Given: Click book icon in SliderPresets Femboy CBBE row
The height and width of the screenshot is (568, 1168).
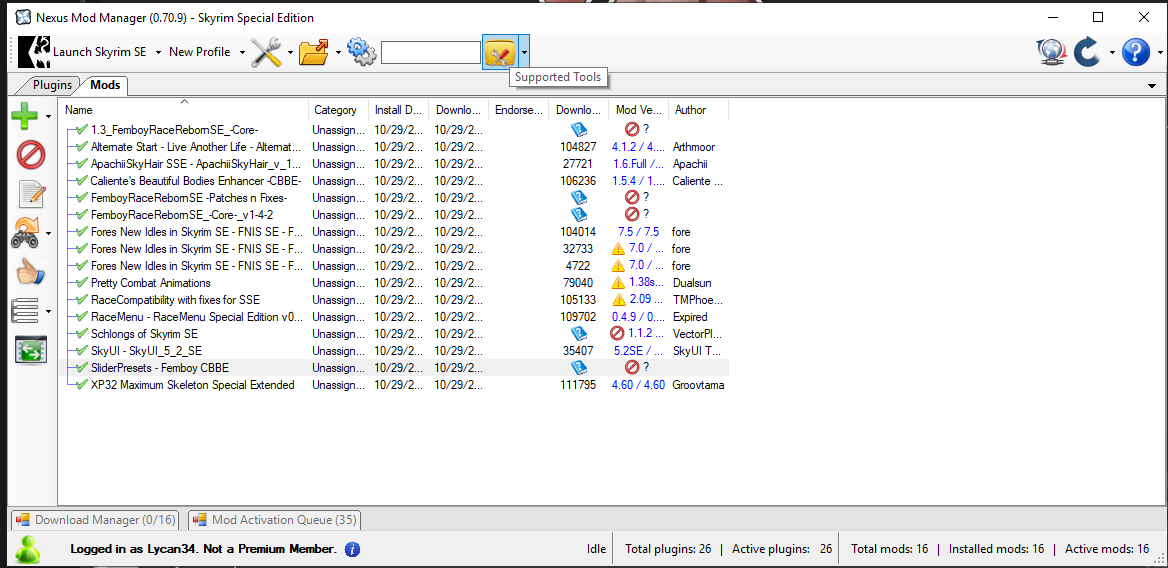Looking at the screenshot, I should (x=579, y=368).
